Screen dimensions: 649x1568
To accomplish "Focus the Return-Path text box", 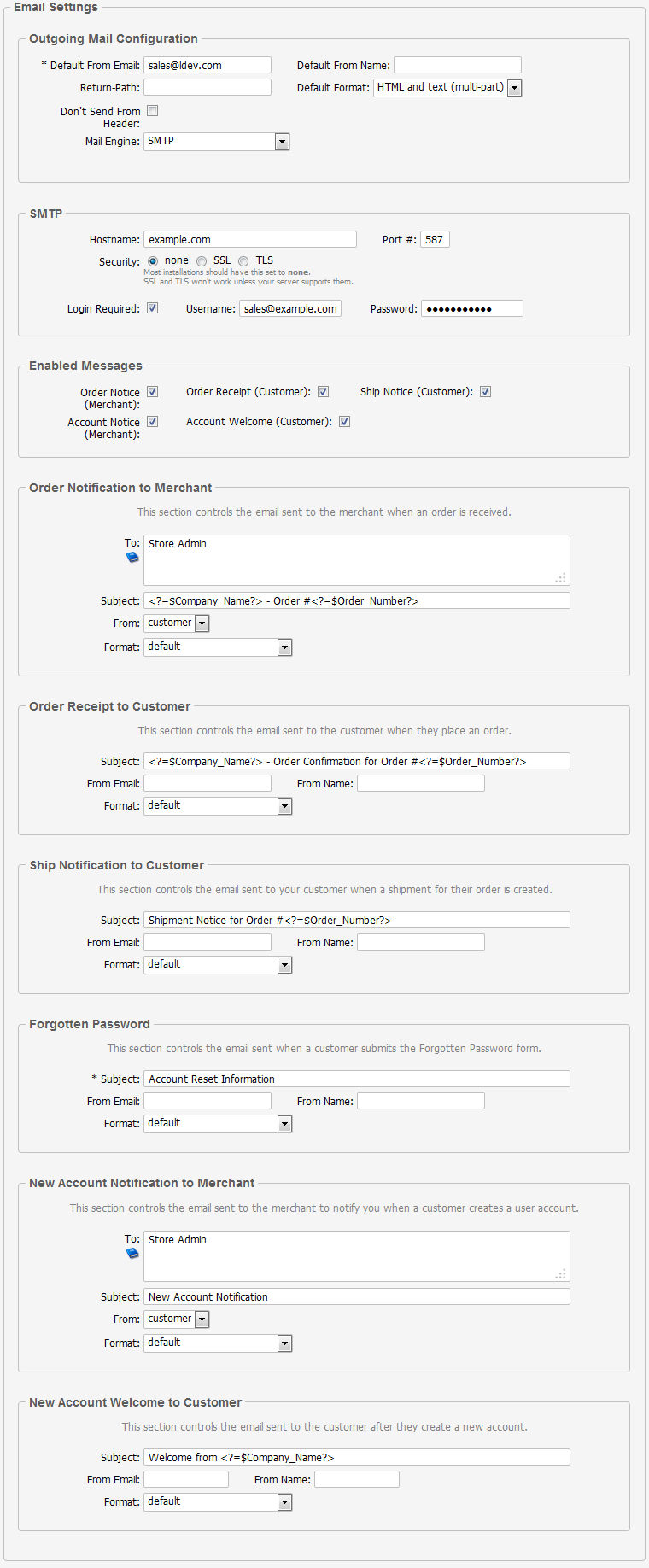I will point(208,88).
